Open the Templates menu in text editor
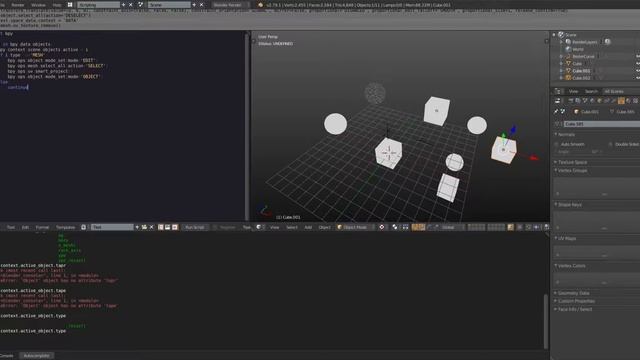This screenshot has height=360, width=640. click(65, 227)
